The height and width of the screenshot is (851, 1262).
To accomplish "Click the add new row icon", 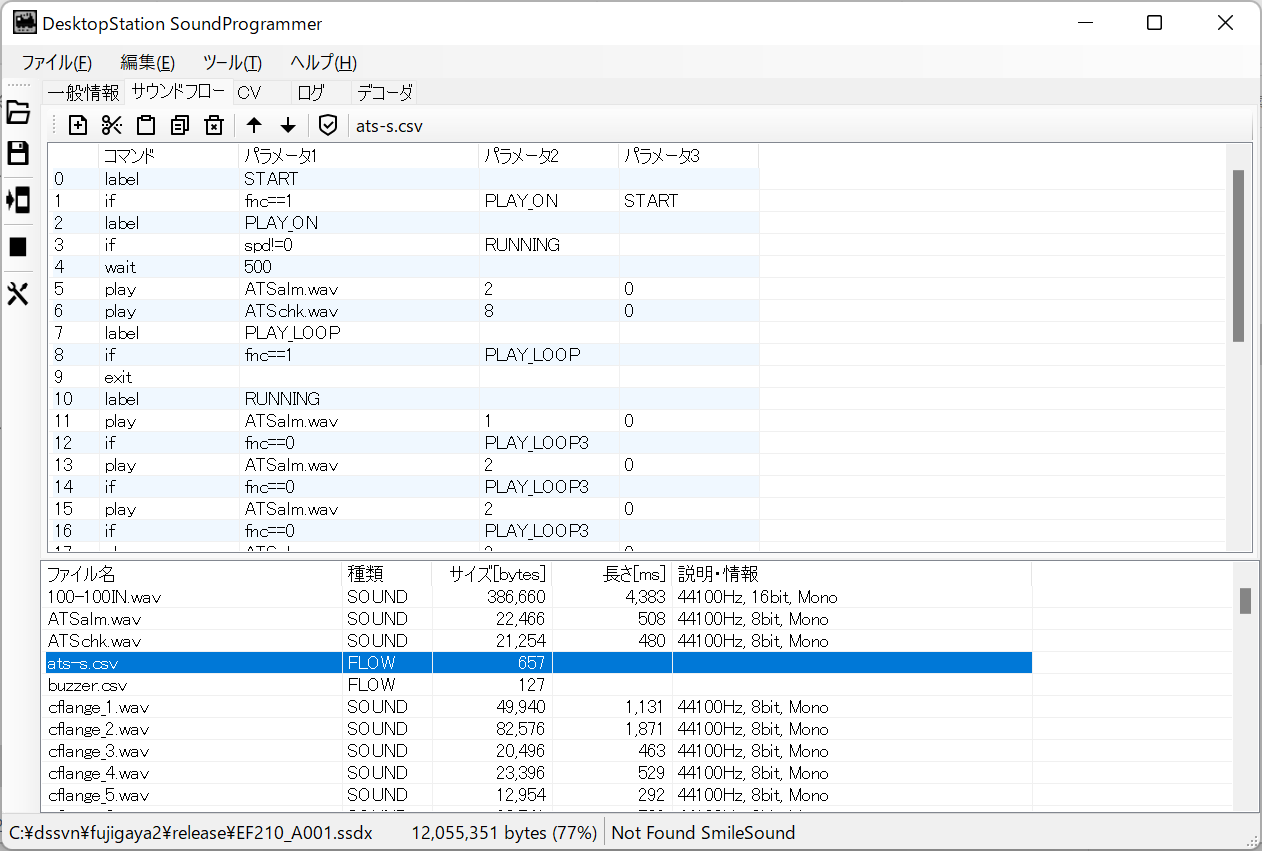I will tap(78, 125).
